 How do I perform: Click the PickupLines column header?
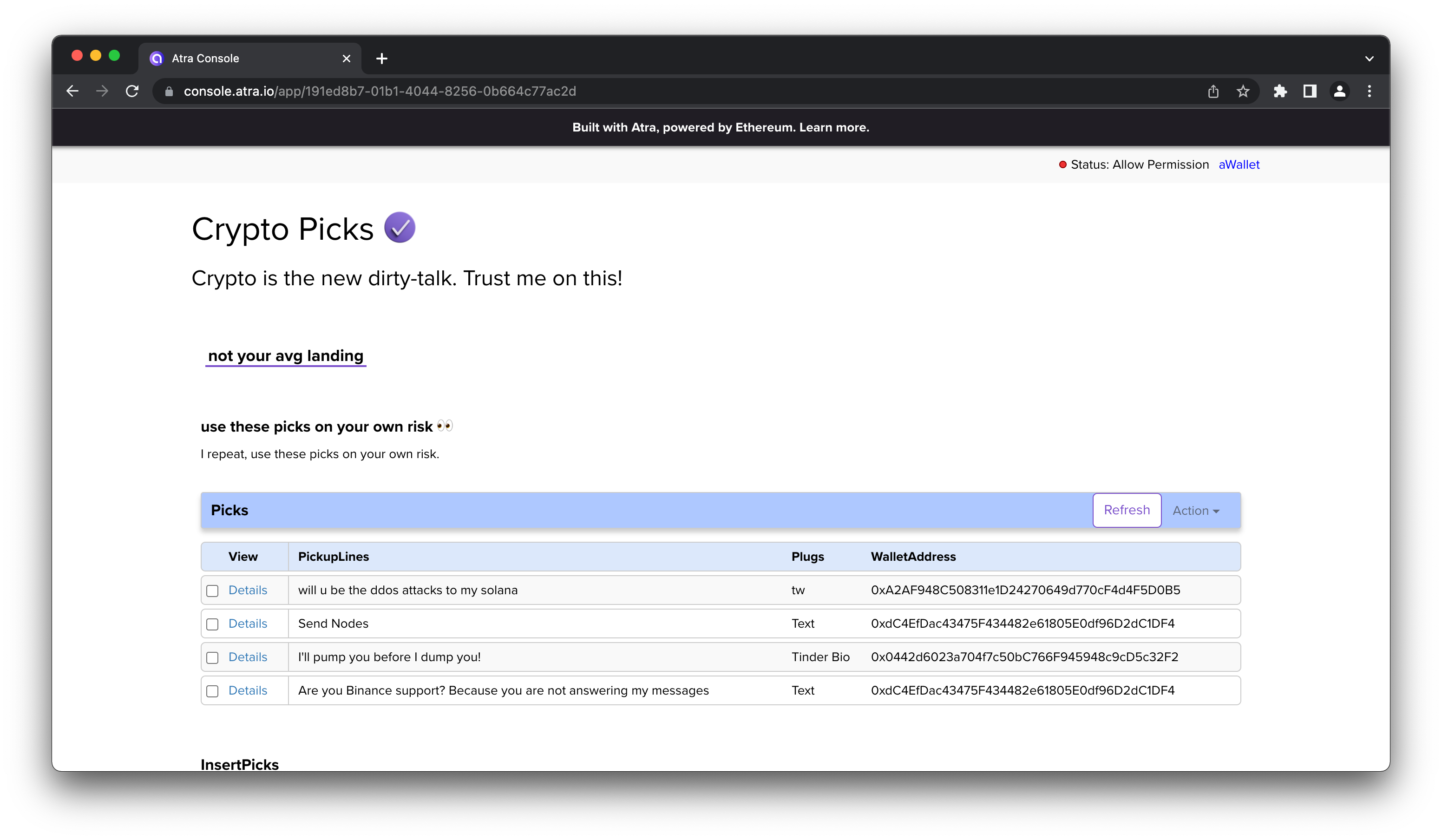point(334,556)
